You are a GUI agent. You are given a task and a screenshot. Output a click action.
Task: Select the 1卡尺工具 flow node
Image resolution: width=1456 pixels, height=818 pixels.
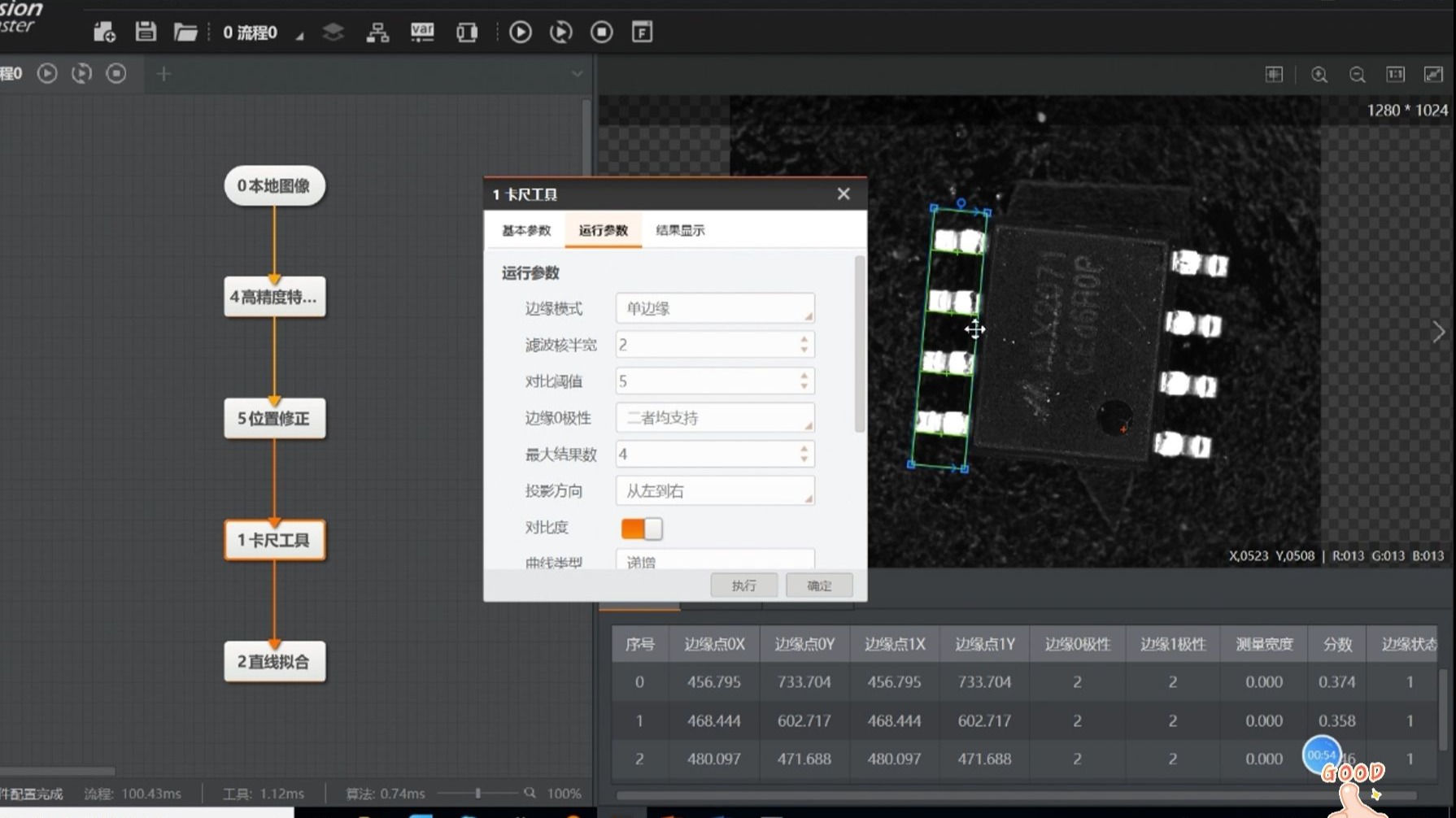click(x=274, y=541)
